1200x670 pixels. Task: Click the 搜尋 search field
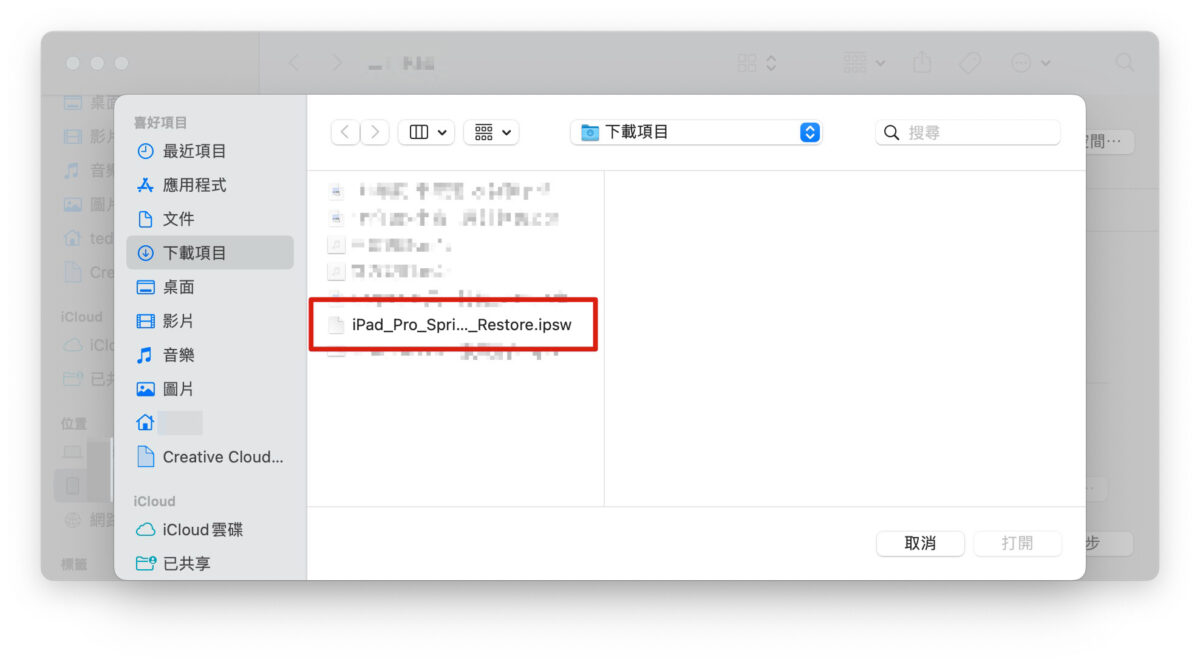pos(967,132)
